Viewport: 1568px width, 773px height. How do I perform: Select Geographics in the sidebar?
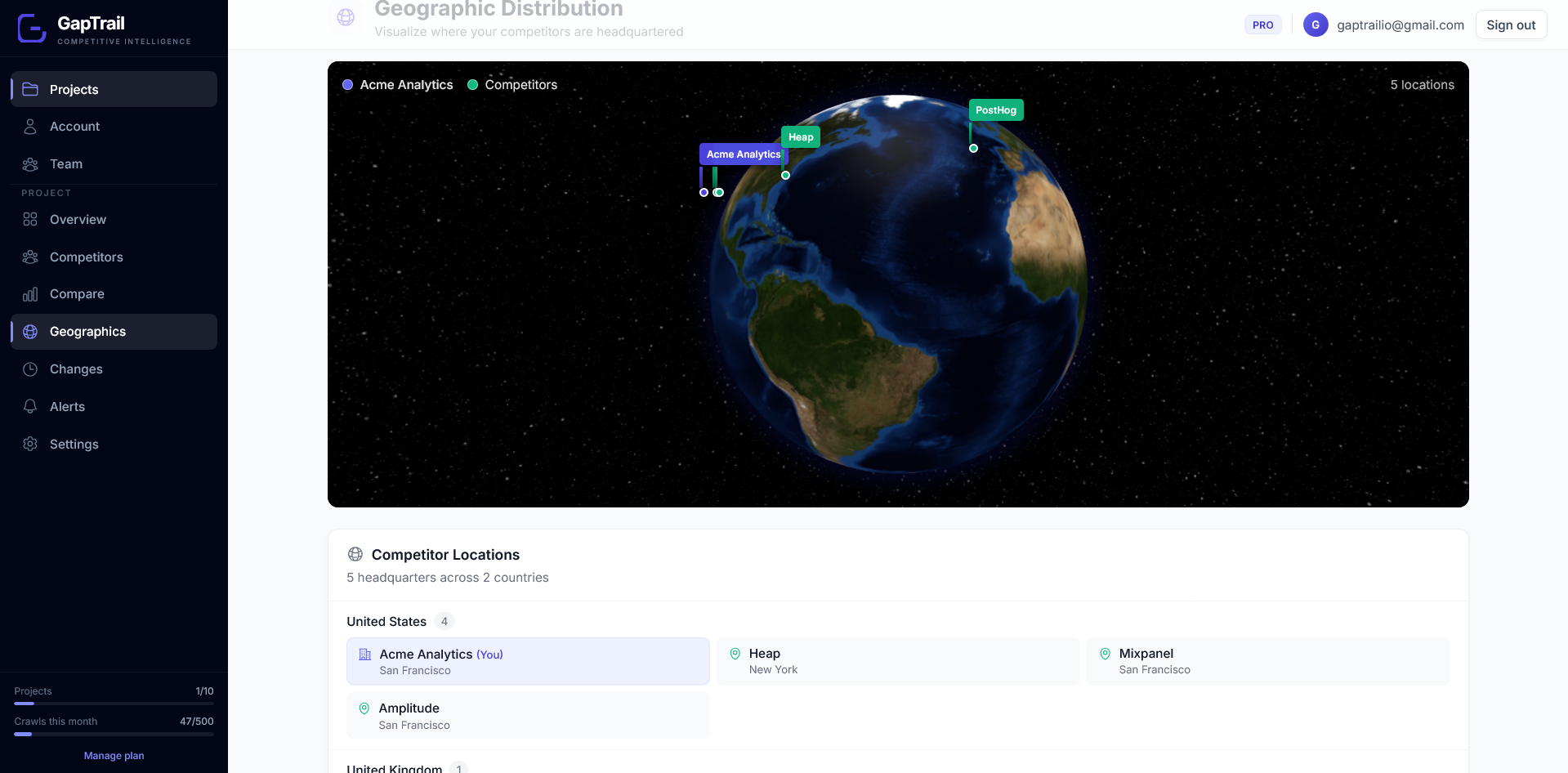tap(114, 332)
